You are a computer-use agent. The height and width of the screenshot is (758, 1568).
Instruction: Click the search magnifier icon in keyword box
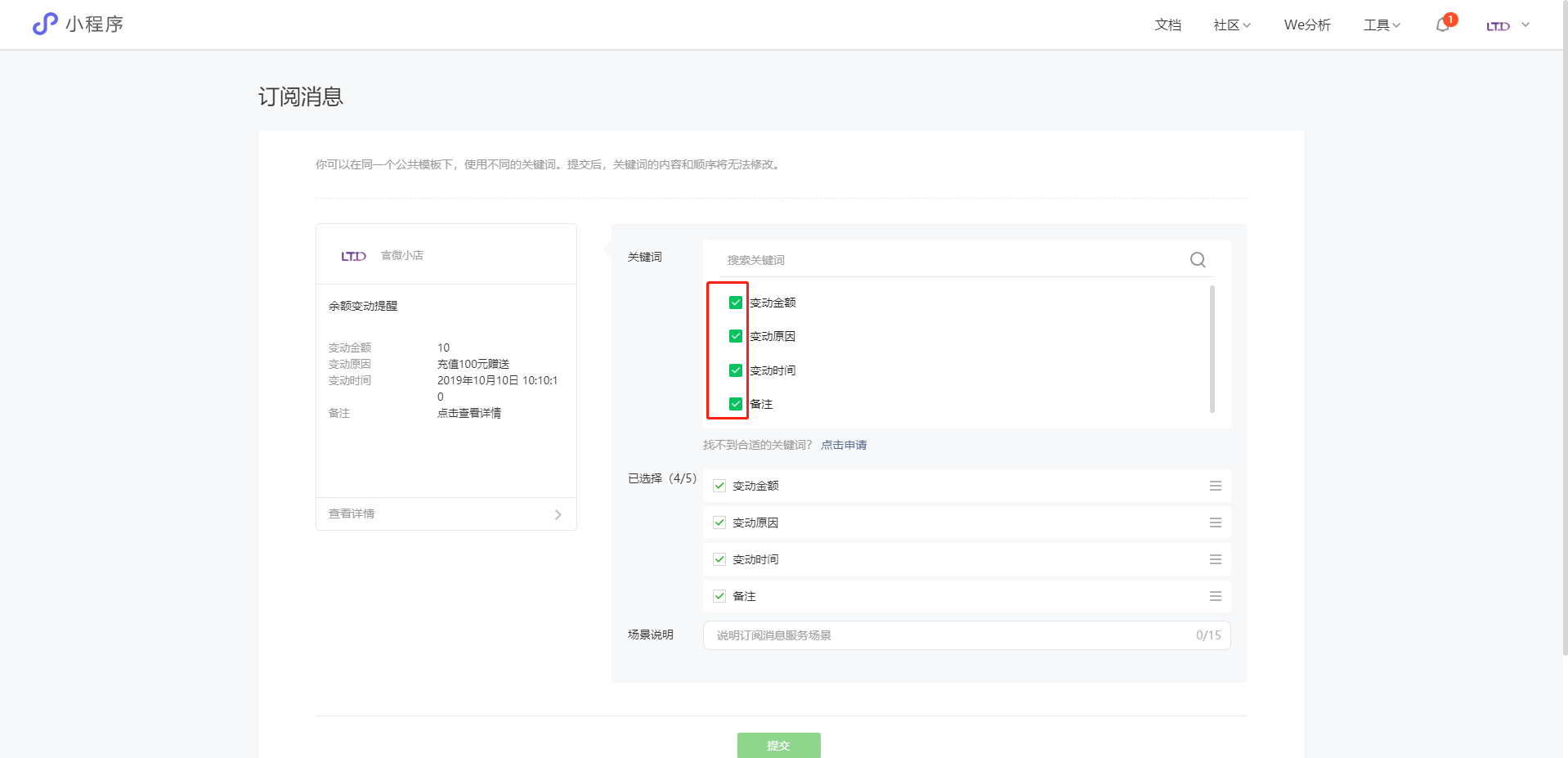1198,260
